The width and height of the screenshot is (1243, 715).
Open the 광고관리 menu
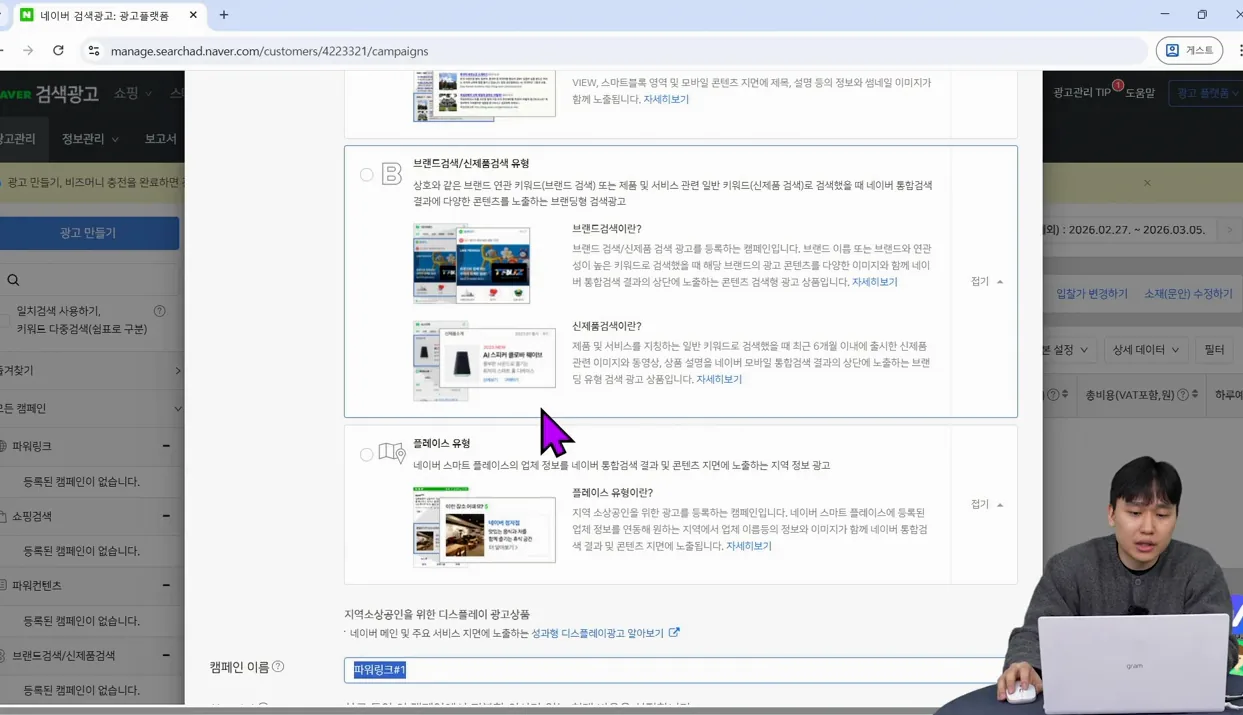[18, 139]
